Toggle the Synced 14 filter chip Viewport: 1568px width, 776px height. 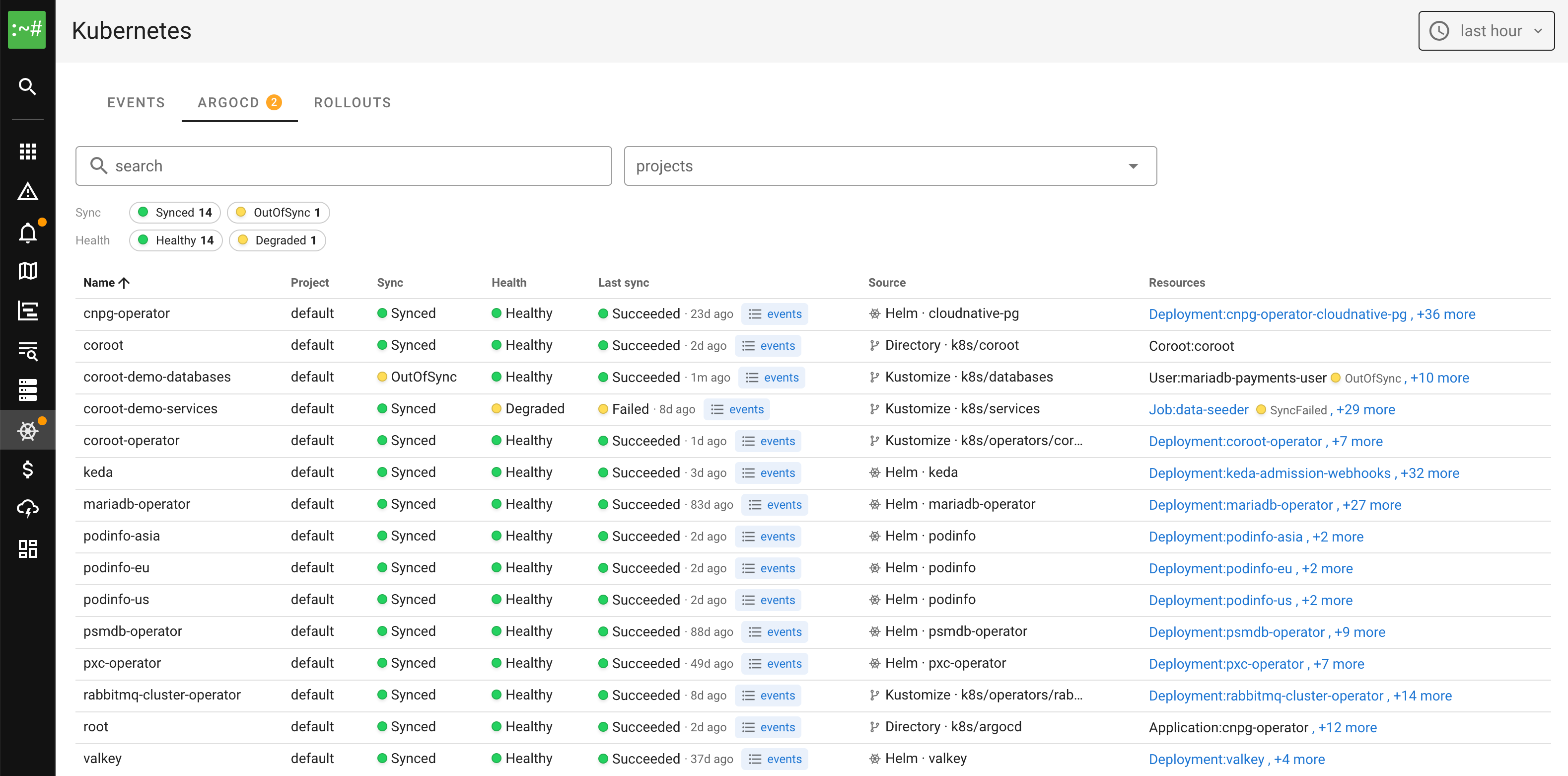[x=175, y=213]
